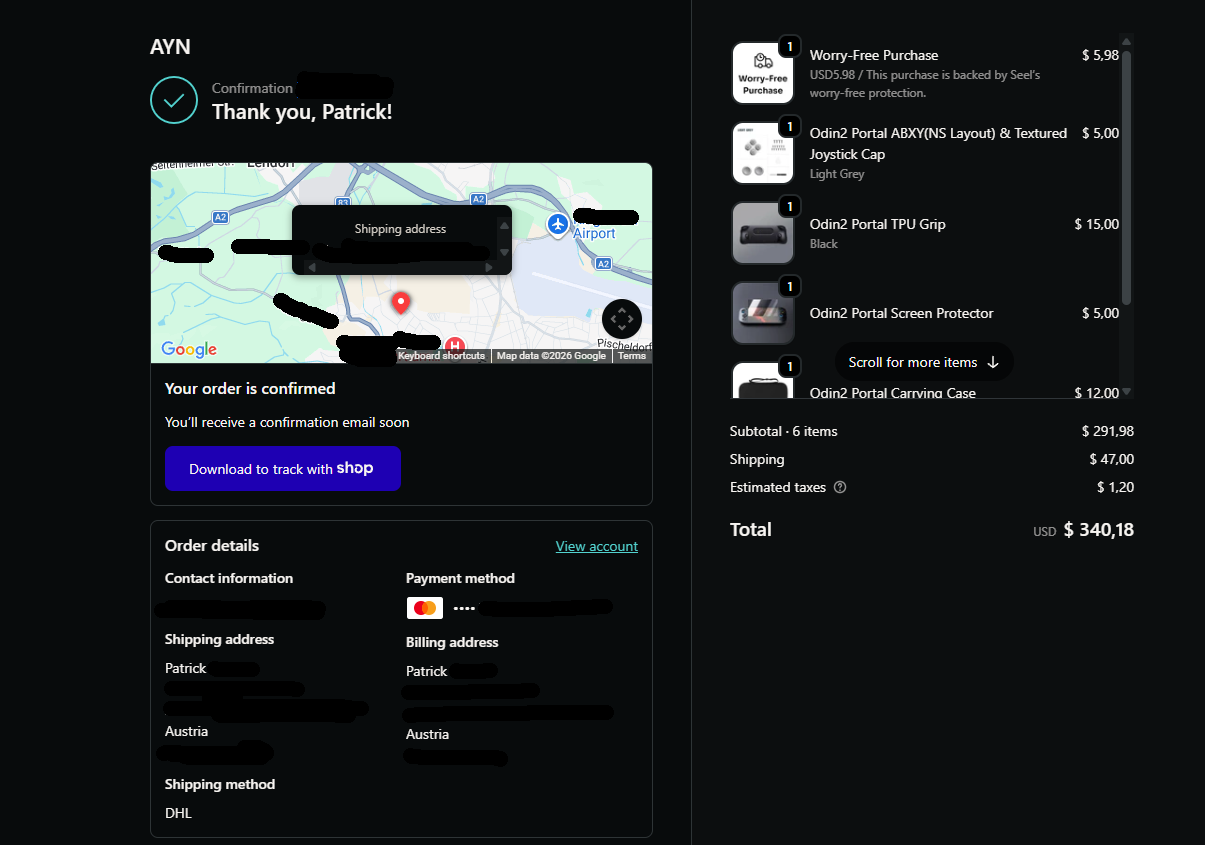Open the Worry-Free Purchase product thumbnail
This screenshot has height=845, width=1205.
pos(763,73)
